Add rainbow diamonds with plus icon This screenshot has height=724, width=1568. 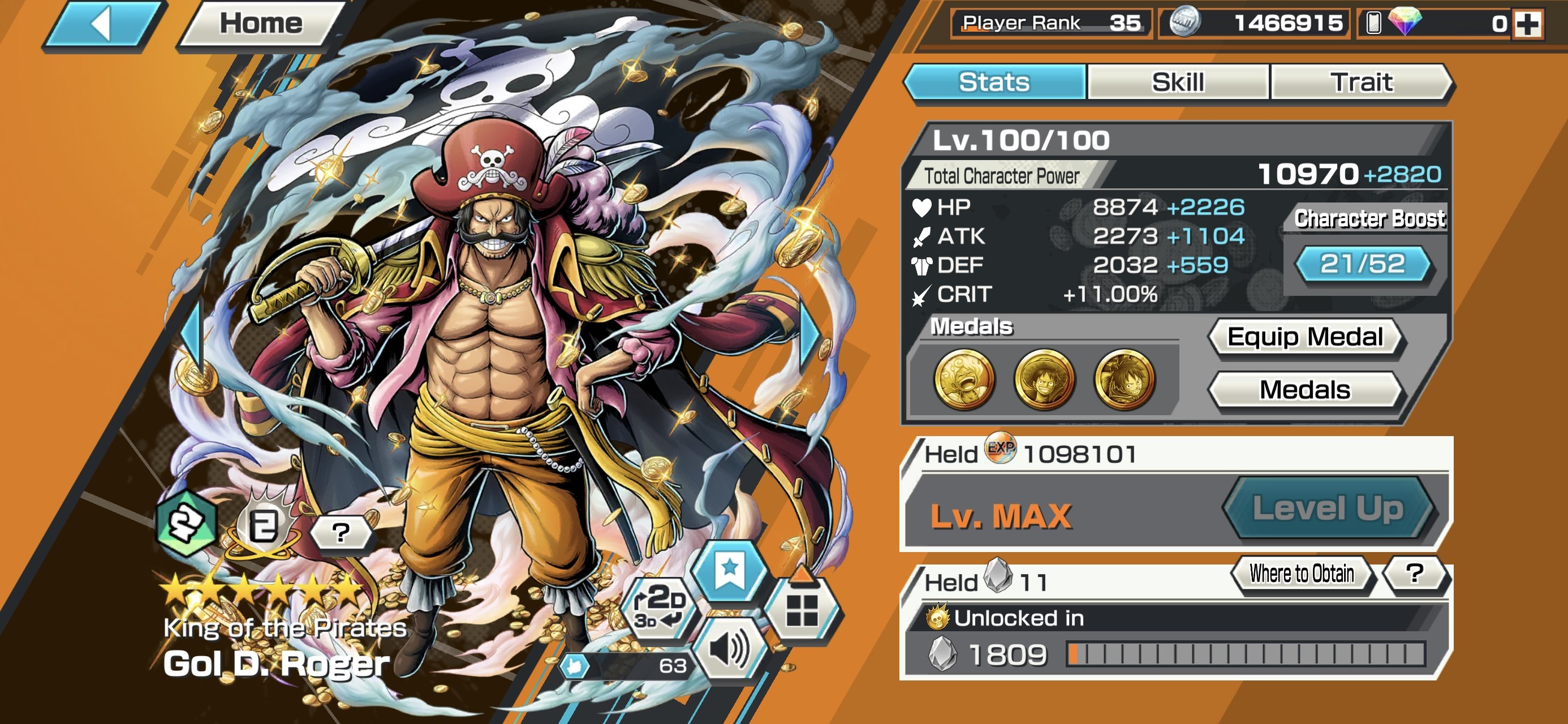click(x=1528, y=24)
